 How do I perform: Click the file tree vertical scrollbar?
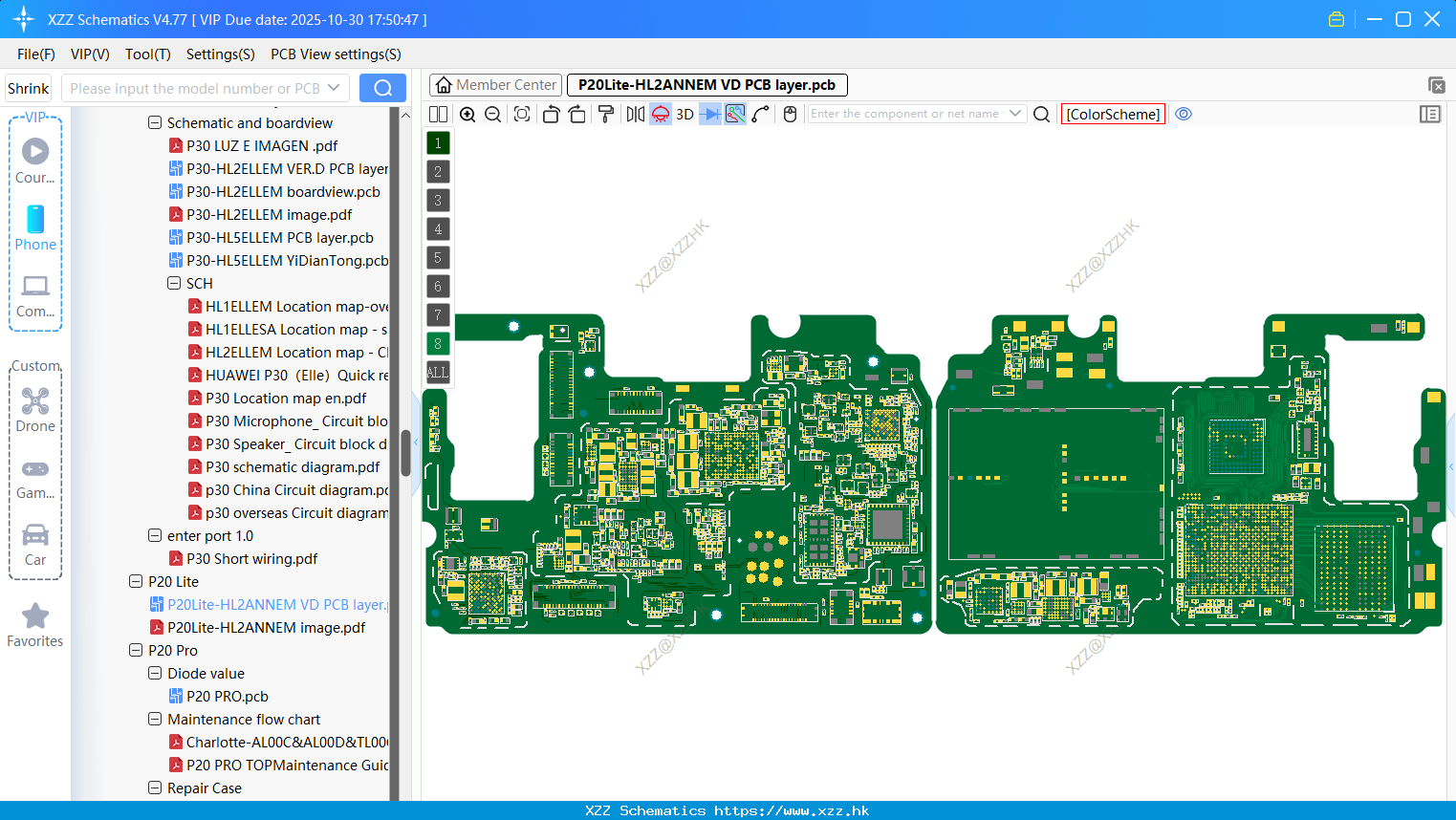pos(405,453)
